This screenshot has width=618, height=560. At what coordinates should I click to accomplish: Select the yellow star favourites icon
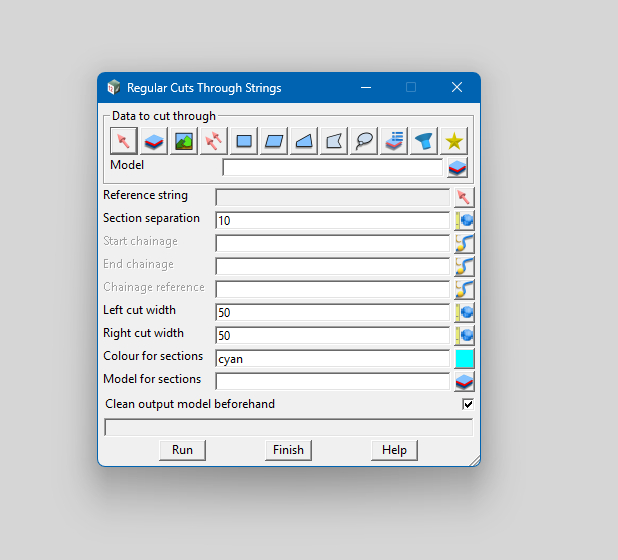[x=455, y=141]
